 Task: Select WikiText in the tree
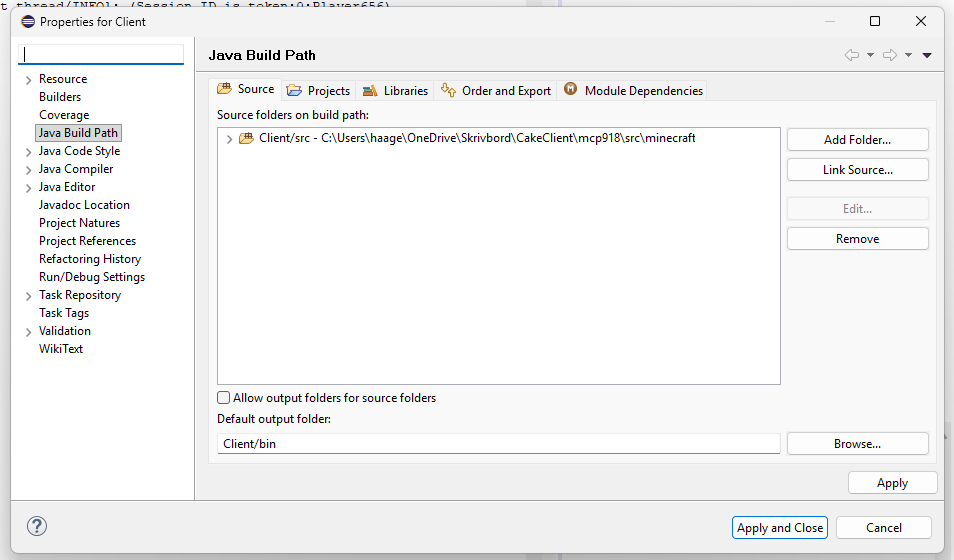point(61,349)
